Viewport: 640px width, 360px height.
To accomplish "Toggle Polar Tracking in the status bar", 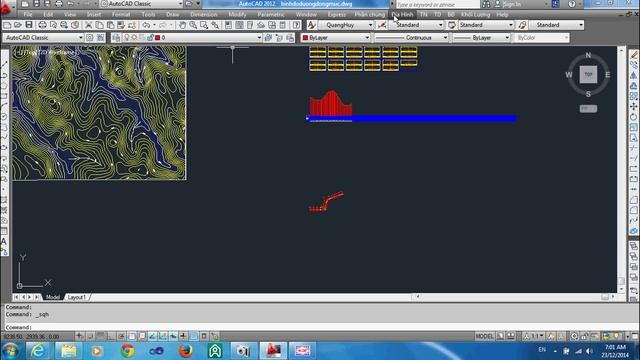I will 121,336.
